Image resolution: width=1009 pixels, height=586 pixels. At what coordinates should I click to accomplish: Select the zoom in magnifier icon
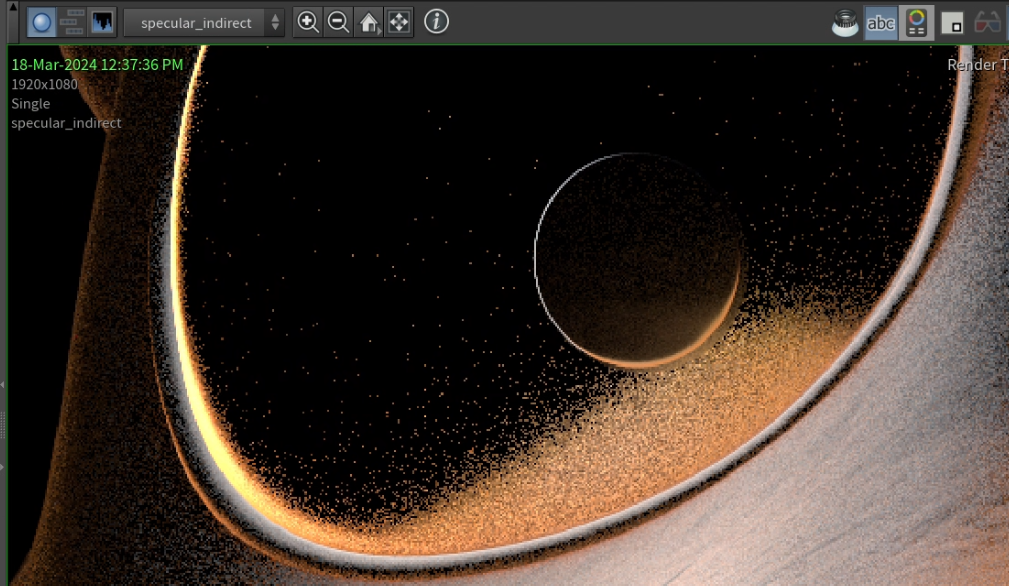coord(308,21)
